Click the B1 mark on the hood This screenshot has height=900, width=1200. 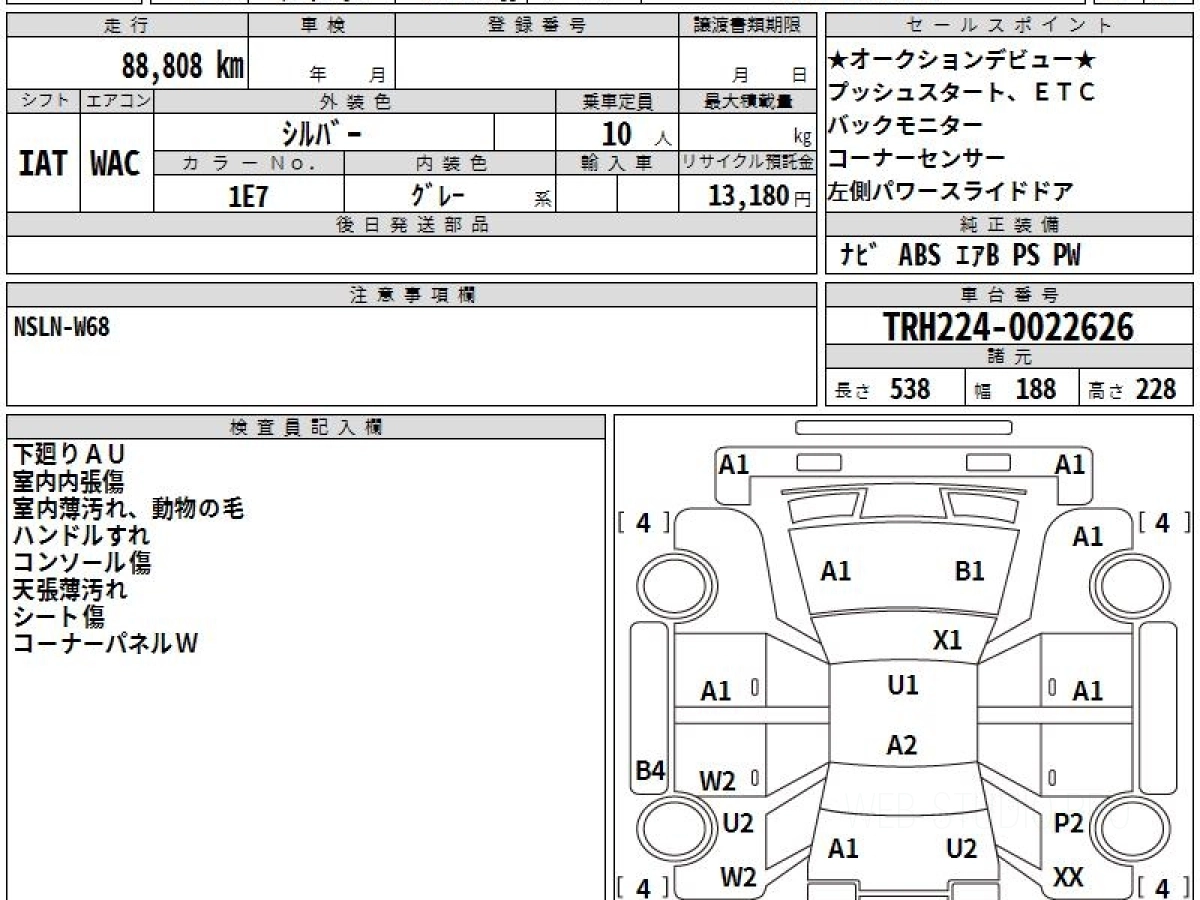(970, 571)
